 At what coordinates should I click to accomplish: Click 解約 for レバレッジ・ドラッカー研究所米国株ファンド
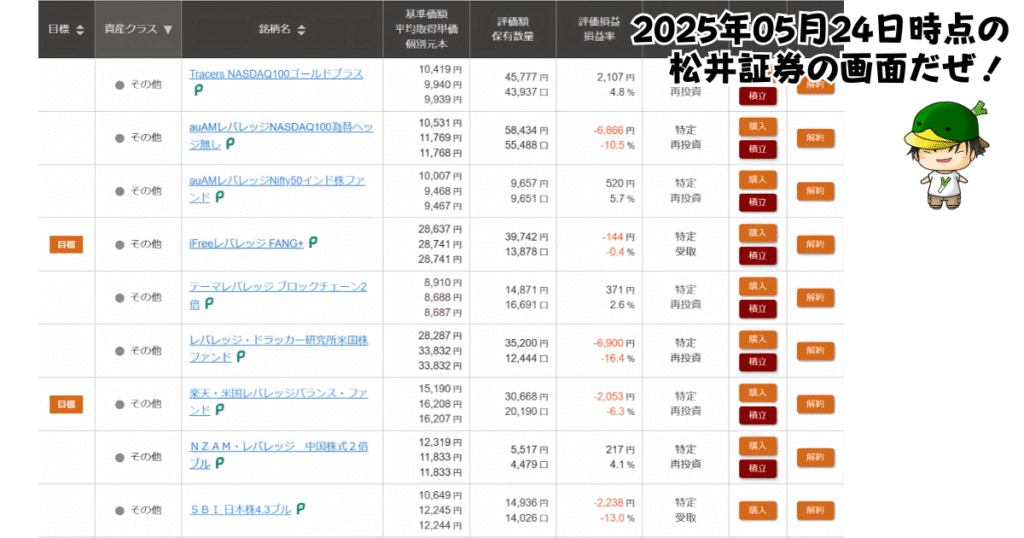click(x=815, y=351)
